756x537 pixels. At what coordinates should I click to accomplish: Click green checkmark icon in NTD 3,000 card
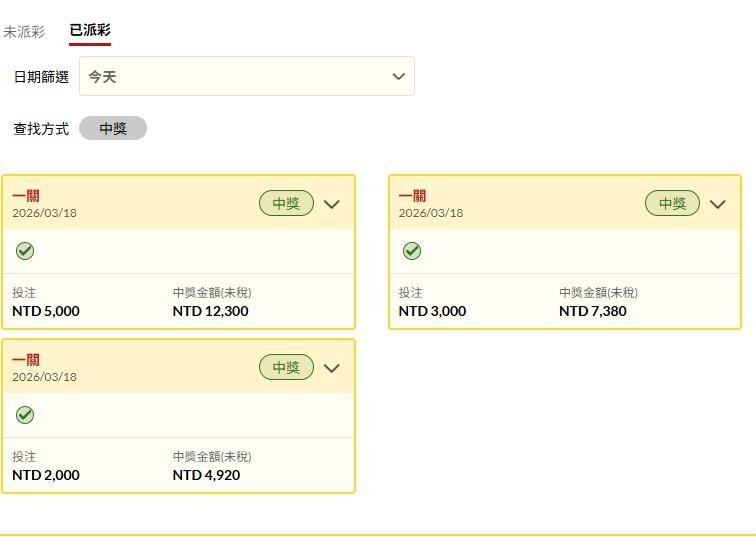412,251
